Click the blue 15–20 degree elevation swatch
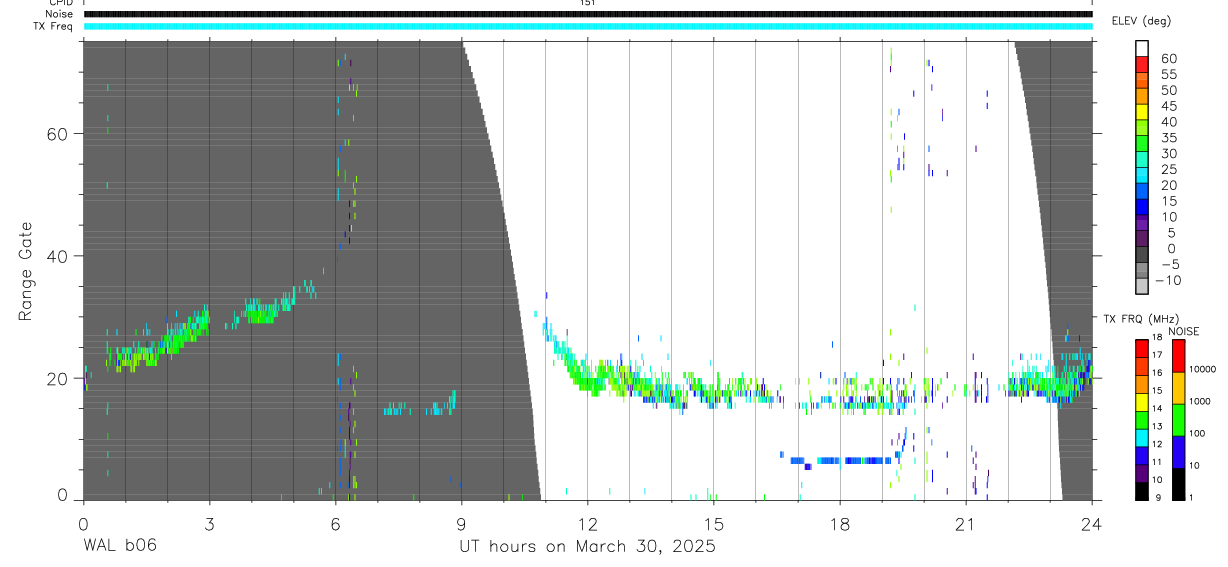The width and height of the screenshot is (1228, 567). tap(1142, 193)
